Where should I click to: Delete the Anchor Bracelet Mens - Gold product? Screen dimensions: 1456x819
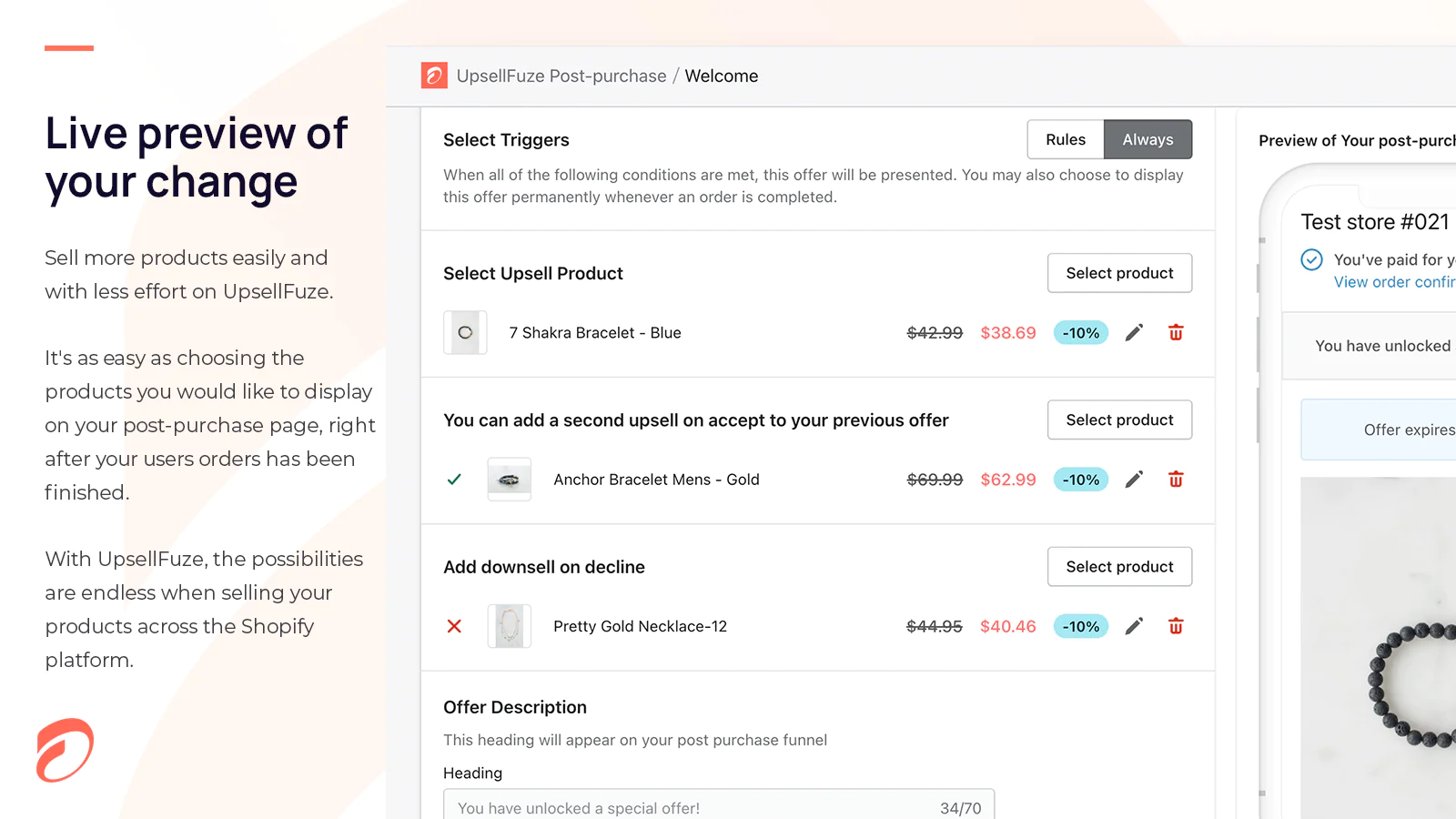[x=1176, y=480]
